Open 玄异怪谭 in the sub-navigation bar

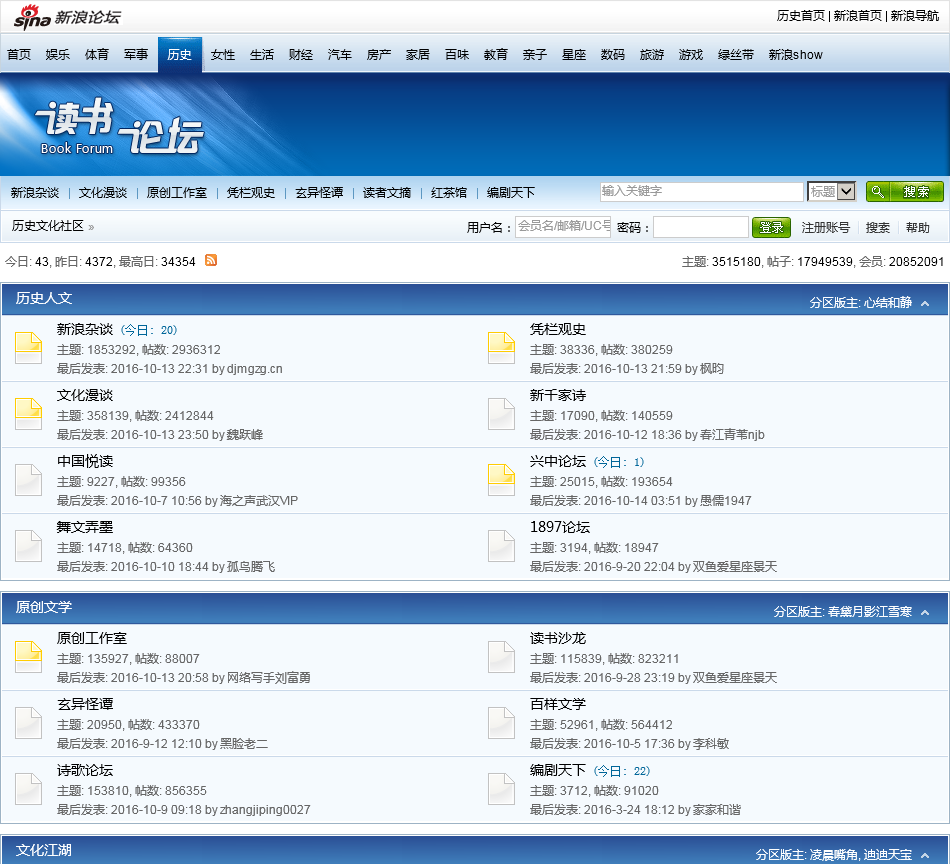coord(319,193)
